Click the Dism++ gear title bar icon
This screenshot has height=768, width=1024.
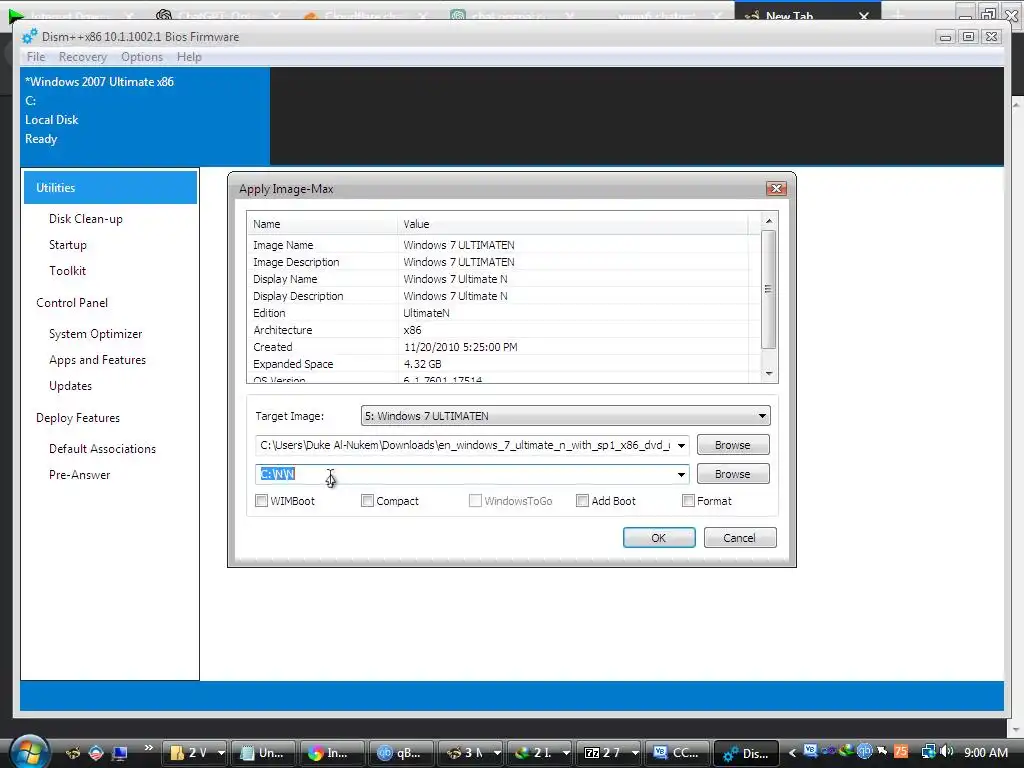(x=29, y=37)
